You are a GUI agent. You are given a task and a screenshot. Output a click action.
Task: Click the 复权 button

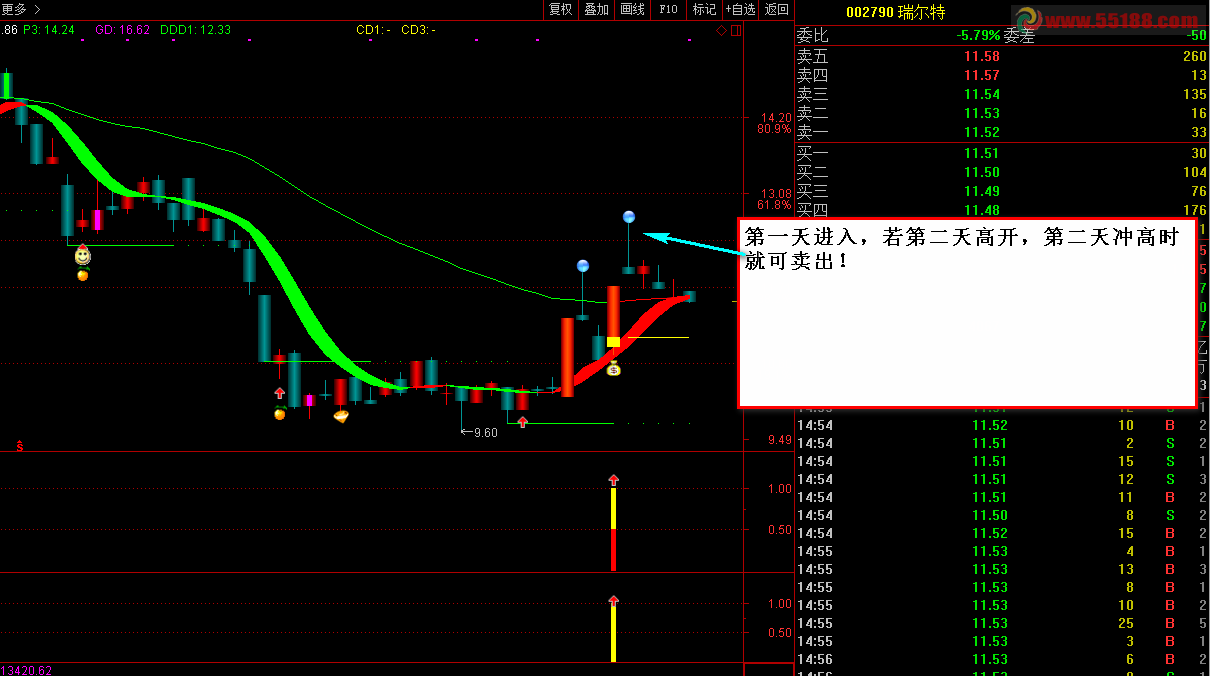click(x=561, y=9)
